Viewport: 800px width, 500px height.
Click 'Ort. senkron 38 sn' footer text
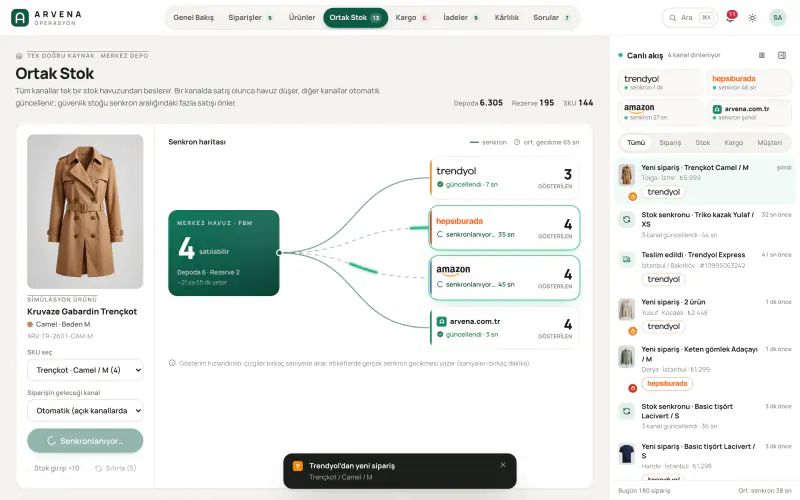tap(764, 491)
